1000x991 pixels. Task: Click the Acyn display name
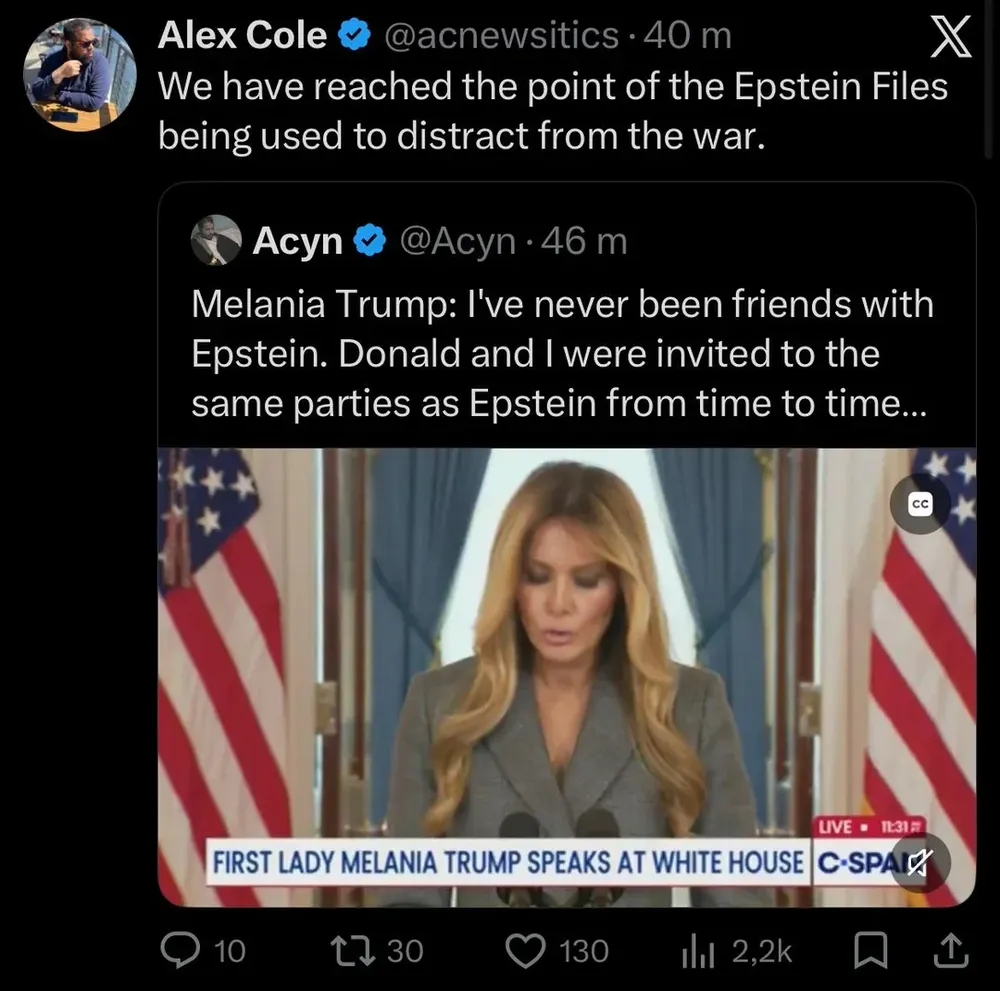[297, 241]
